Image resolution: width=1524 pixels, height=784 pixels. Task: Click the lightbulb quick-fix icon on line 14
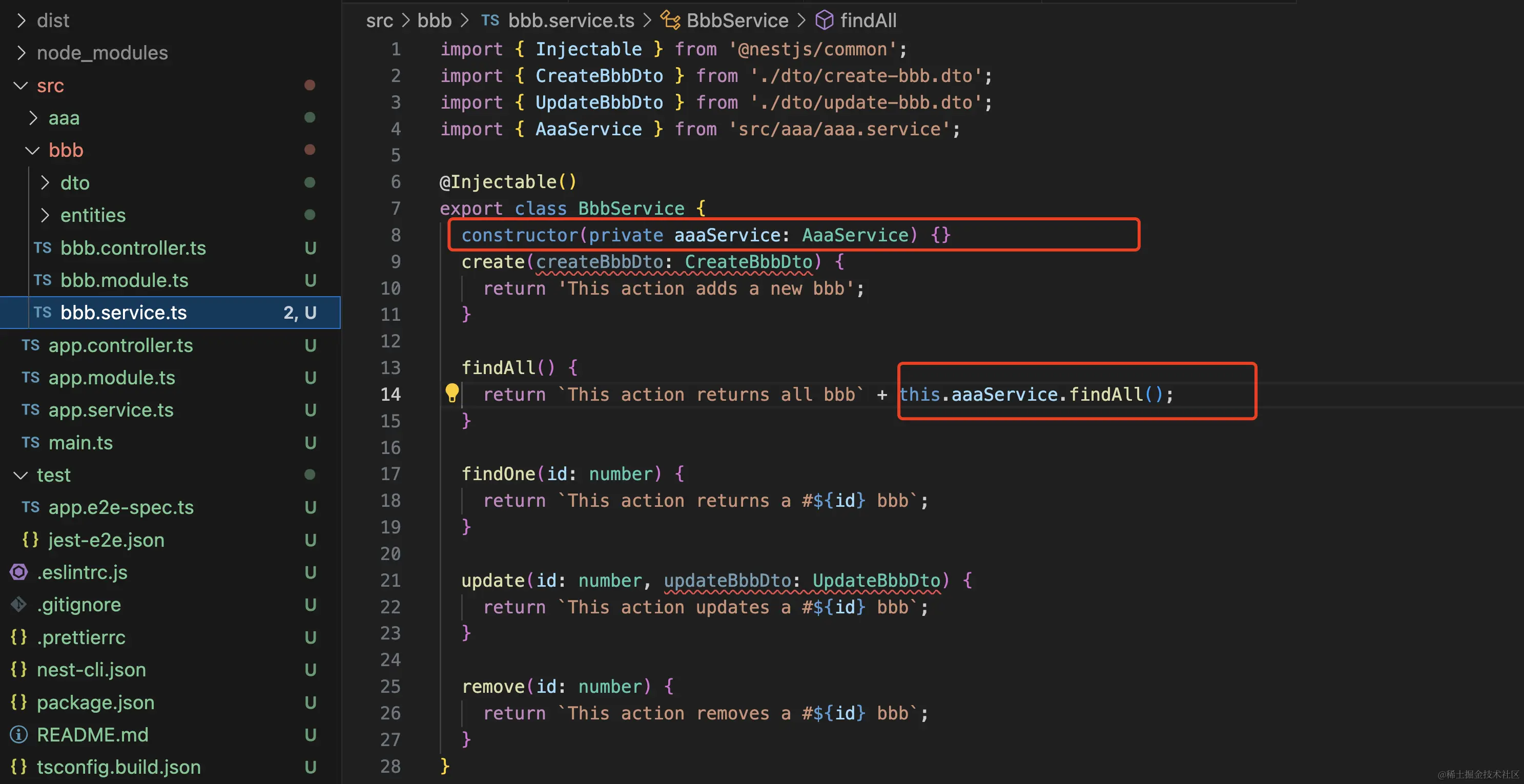point(451,393)
